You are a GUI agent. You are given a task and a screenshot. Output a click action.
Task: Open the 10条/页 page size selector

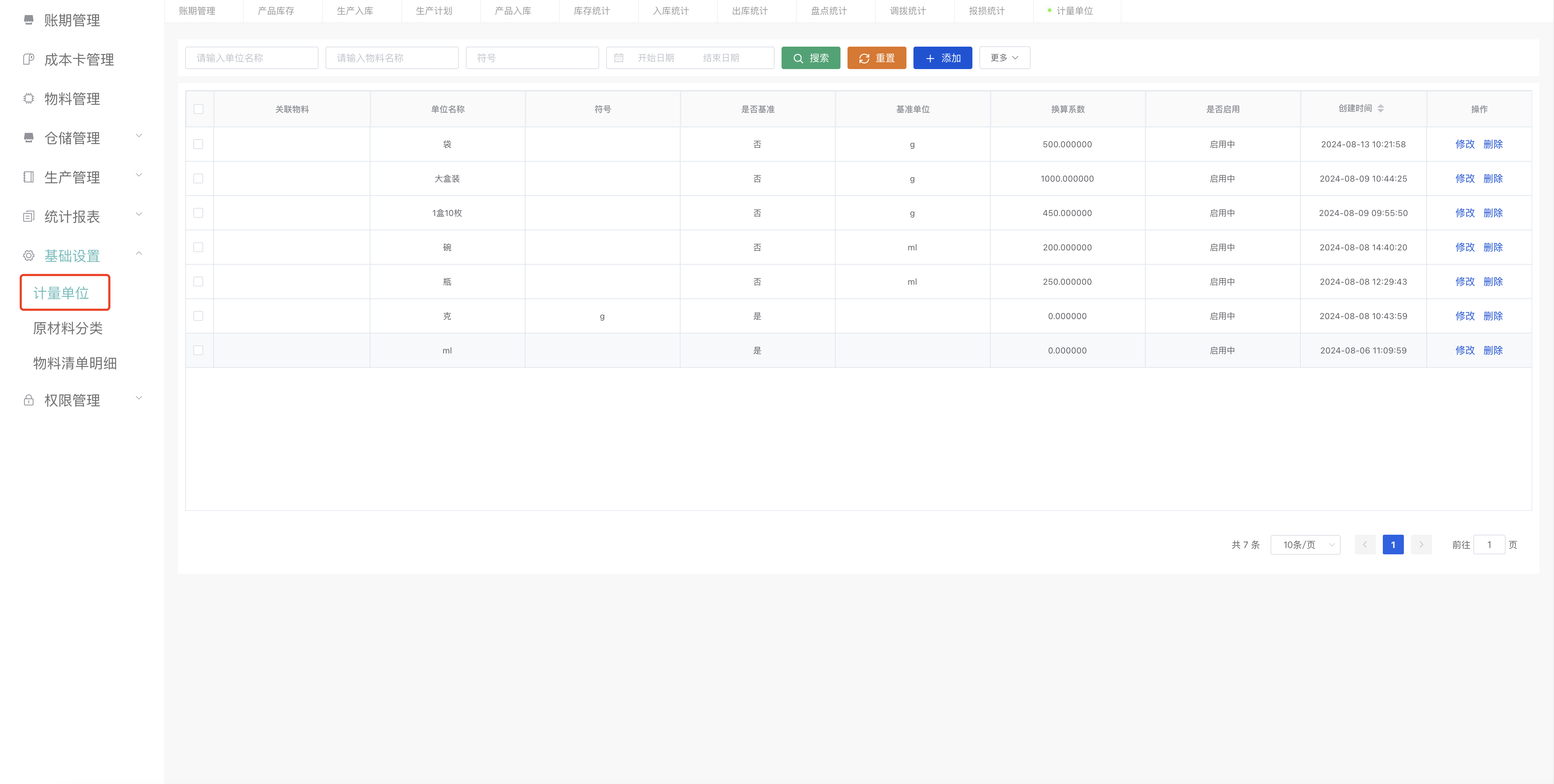click(x=1305, y=545)
